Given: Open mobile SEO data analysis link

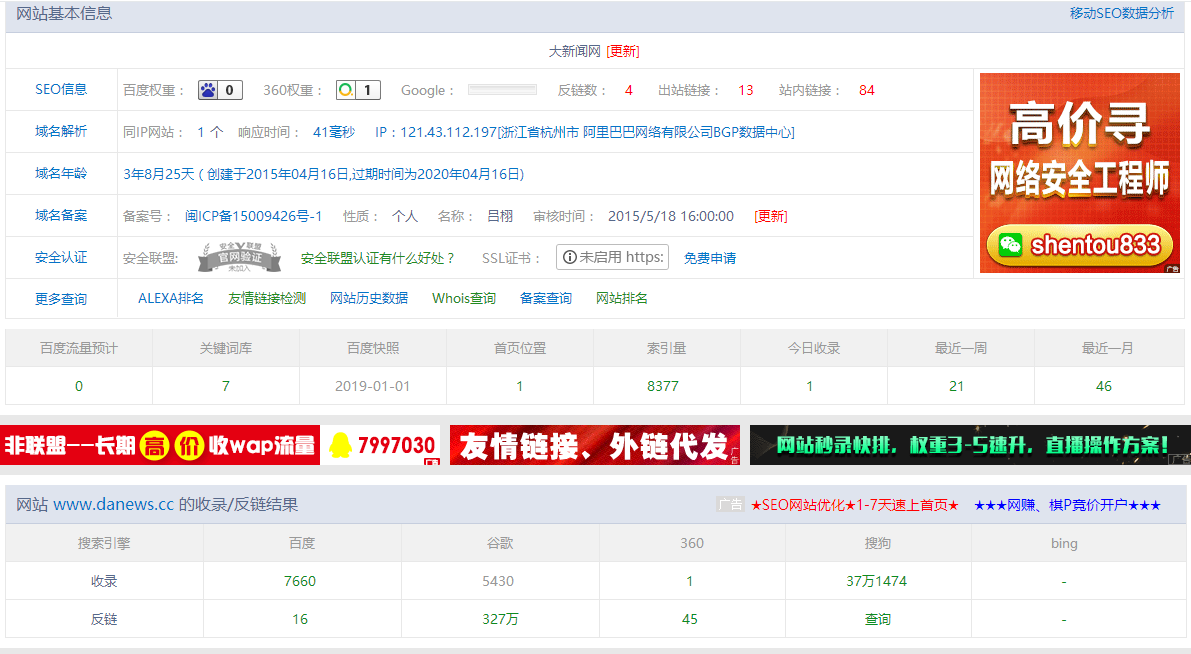Looking at the screenshot, I should click(x=1121, y=13).
